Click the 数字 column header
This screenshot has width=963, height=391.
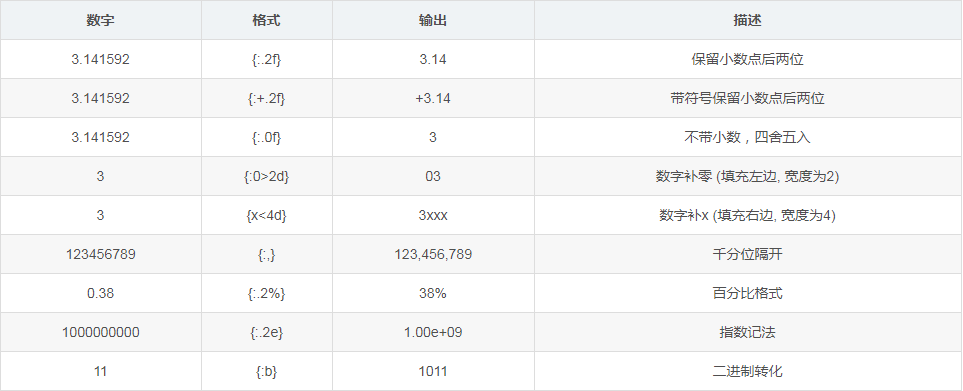[101, 20]
